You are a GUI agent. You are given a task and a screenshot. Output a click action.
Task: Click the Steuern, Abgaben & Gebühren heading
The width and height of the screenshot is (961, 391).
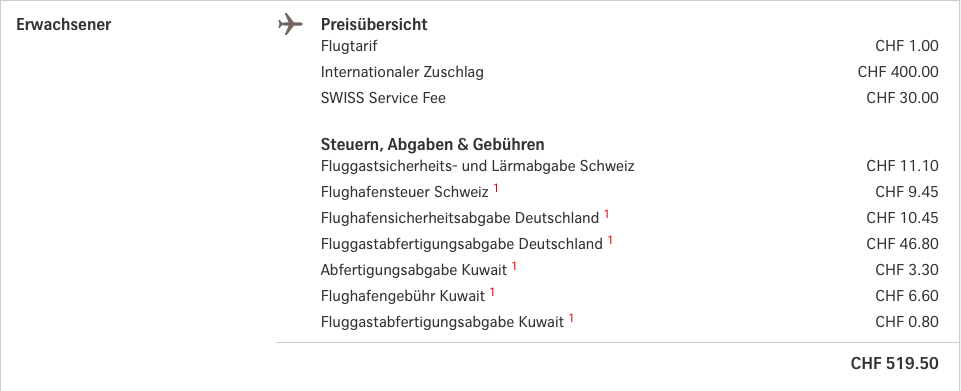pyautogui.click(x=433, y=145)
